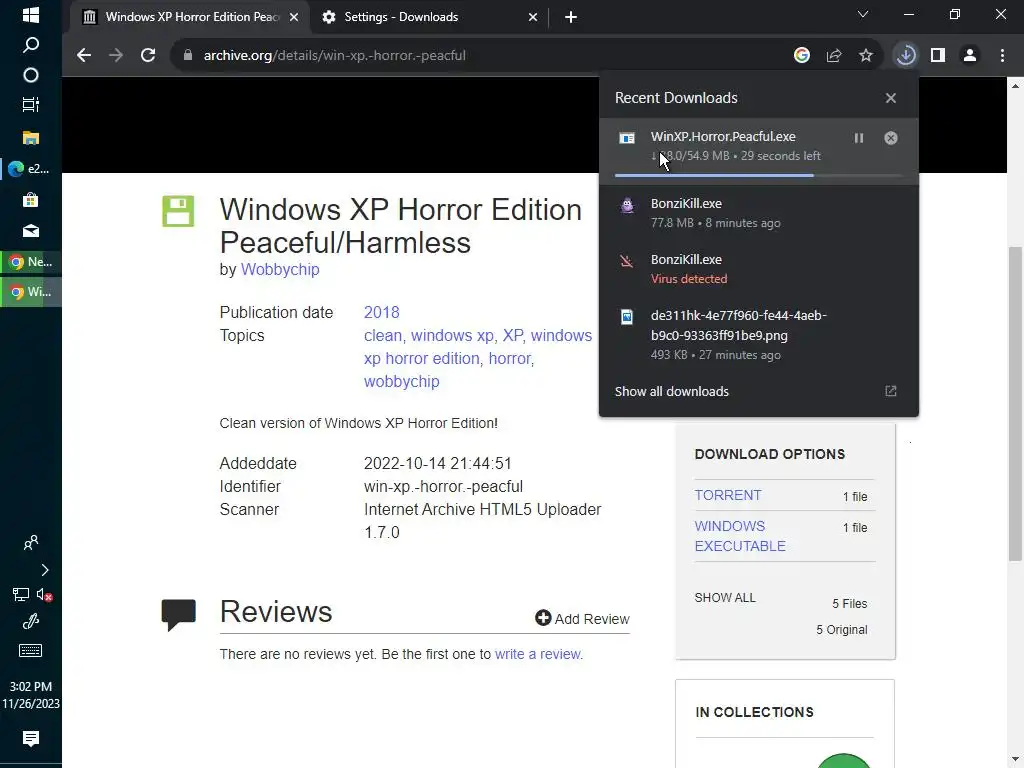Screen dimensions: 1024x768
Task: Click the page vertical scrollbar thumb
Action: [x=1015, y=404]
